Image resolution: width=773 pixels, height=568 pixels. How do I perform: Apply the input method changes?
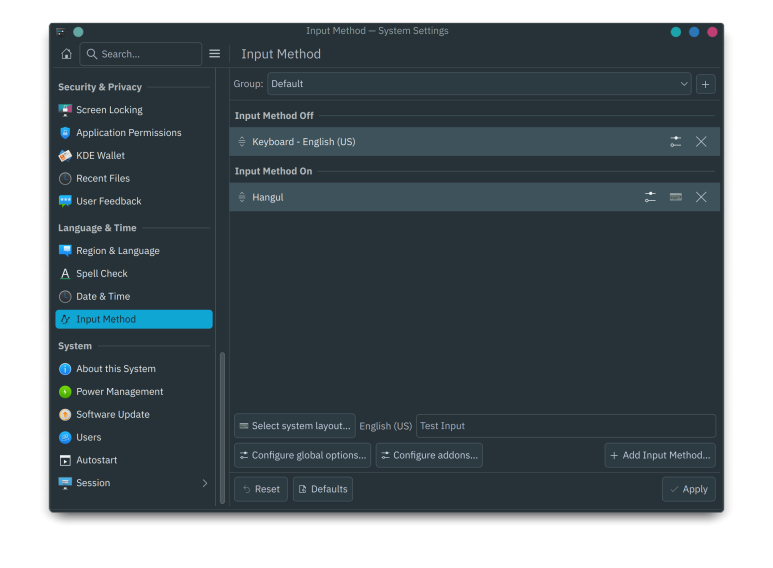[688, 489]
